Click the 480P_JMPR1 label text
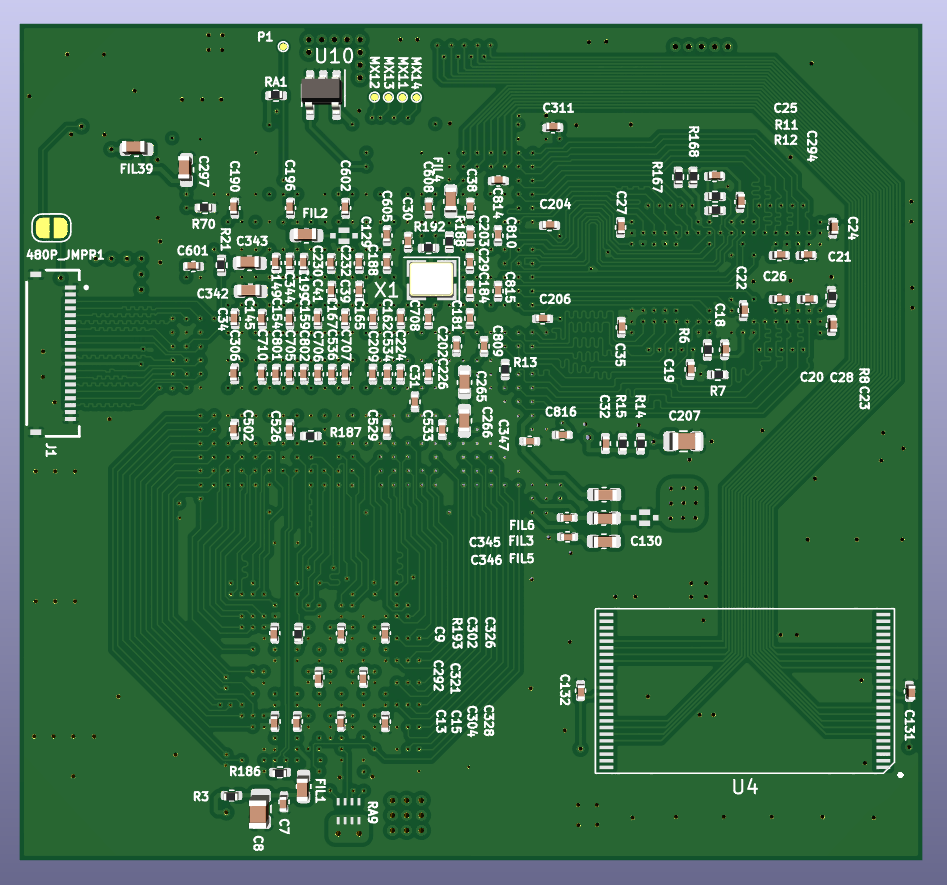This screenshot has height=885, width=947. (x=65, y=255)
